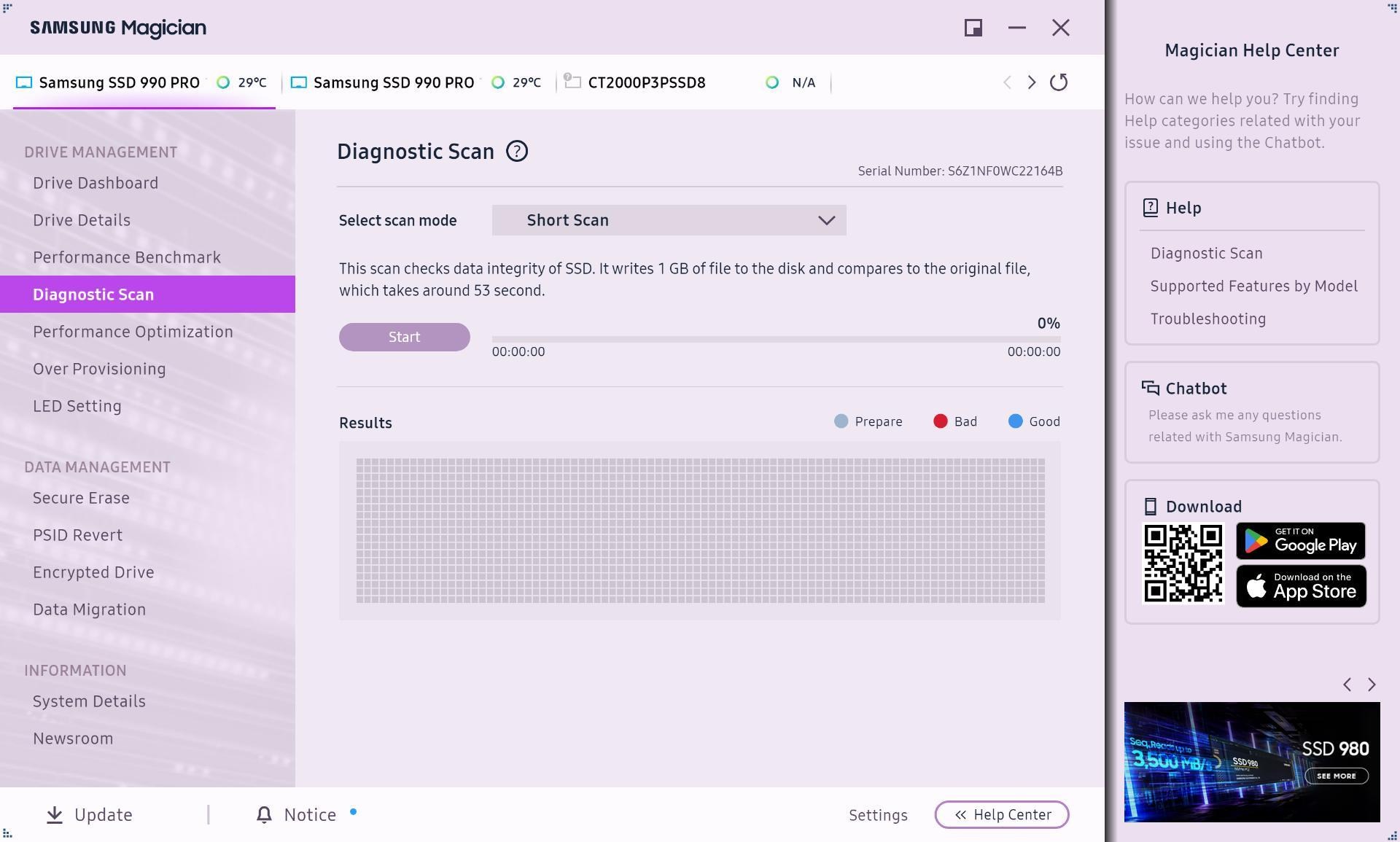Select Diagnostic Scan in sidebar
Viewport: 1400px width, 842px height.
coord(147,295)
